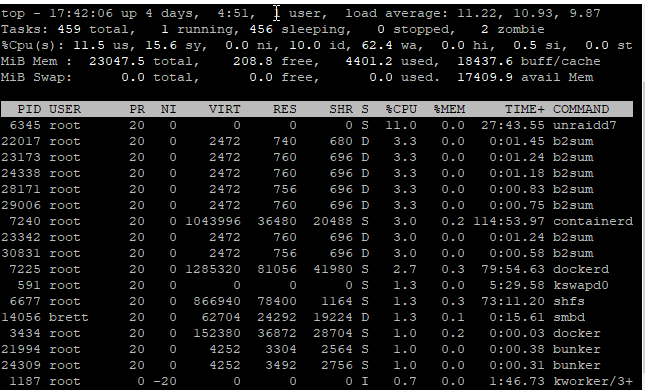Click the %MEM column header
645x390 pixels.
tap(449, 109)
